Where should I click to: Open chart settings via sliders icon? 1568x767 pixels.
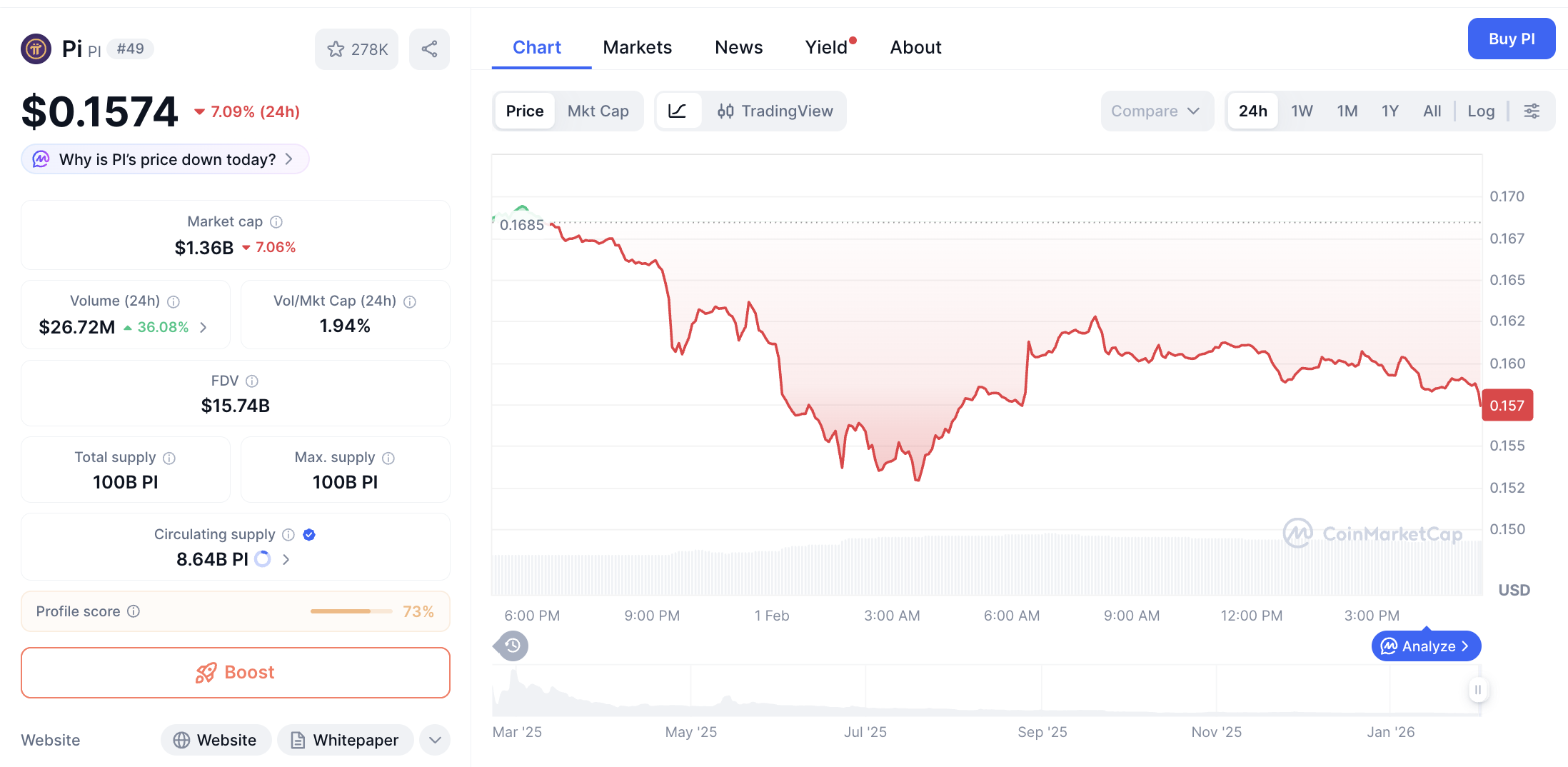[x=1532, y=111]
